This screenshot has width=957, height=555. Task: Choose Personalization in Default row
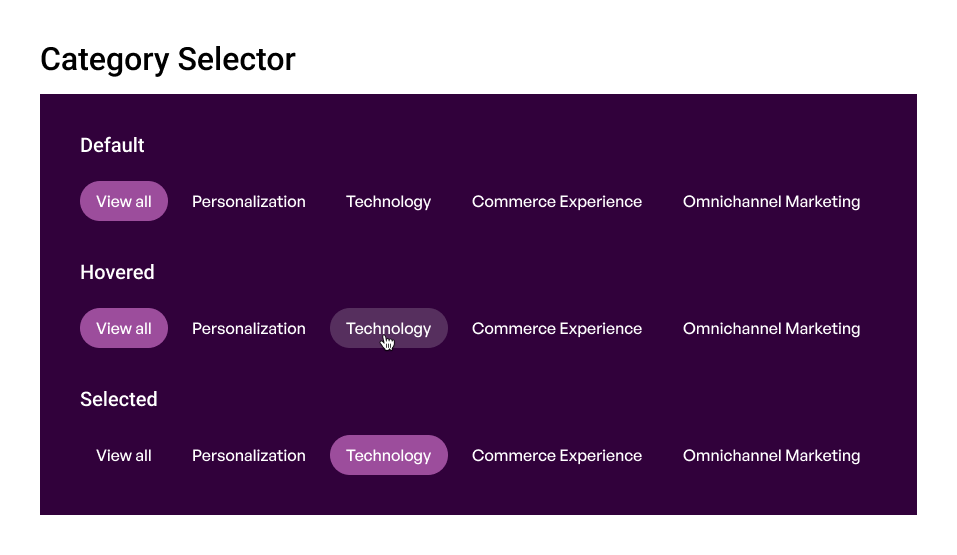tap(248, 201)
